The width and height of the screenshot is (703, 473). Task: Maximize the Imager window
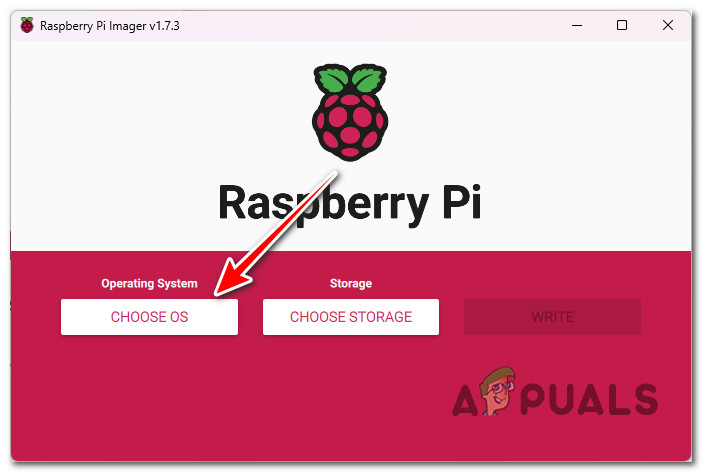click(621, 25)
